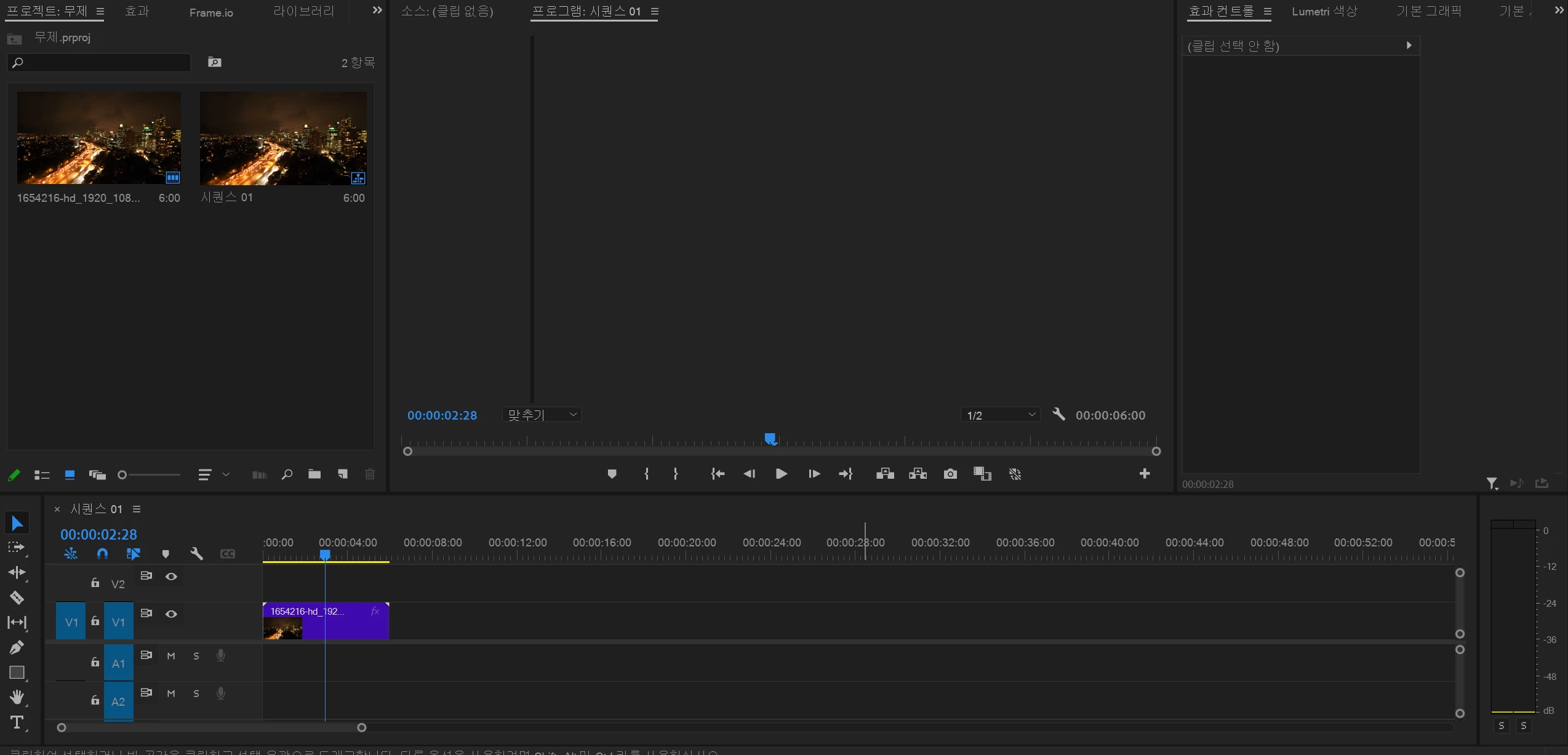Expand the project panel tabs overflow chevron
This screenshot has width=1568, height=755.
click(377, 10)
